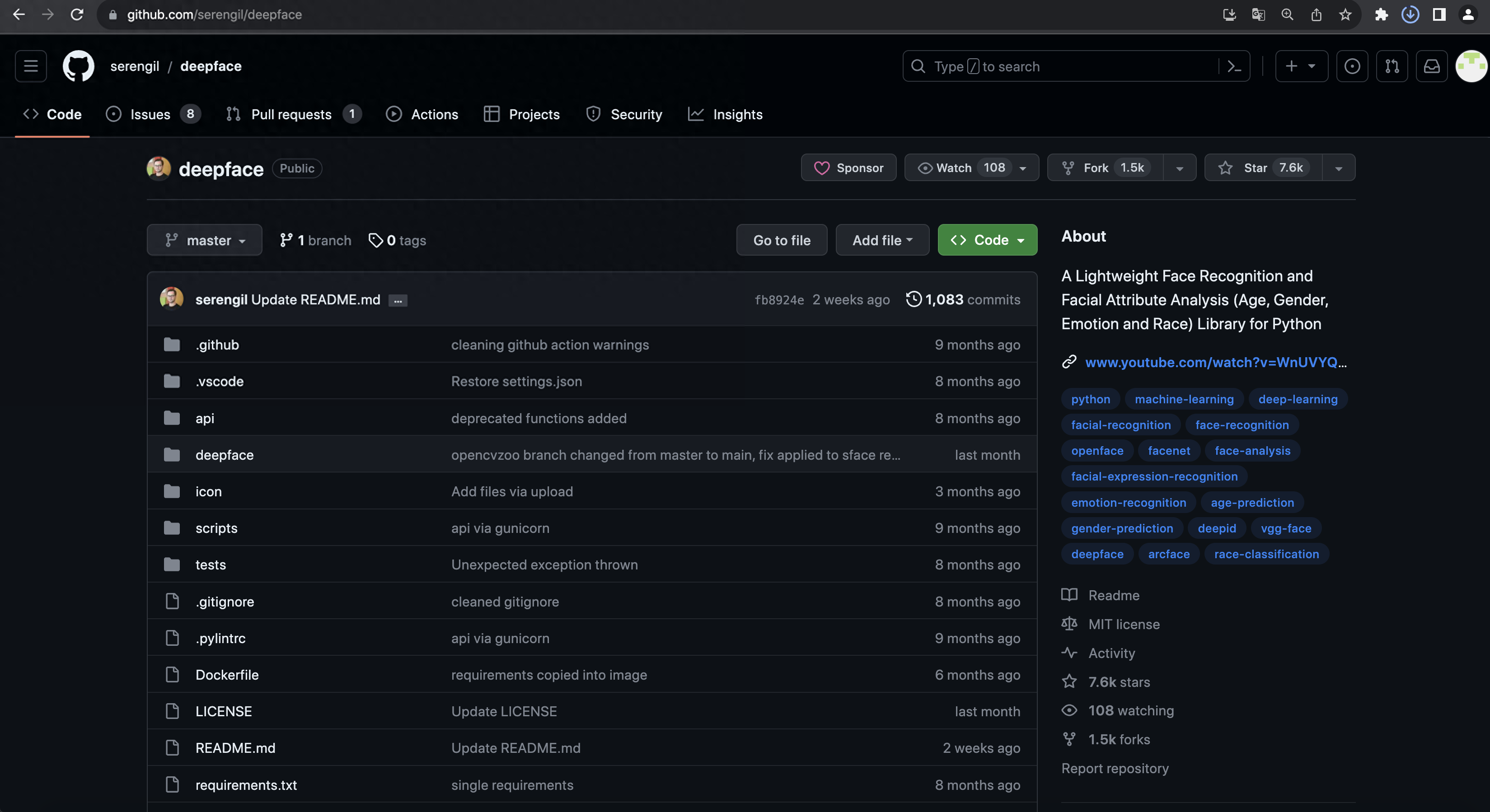Go to GitHub homepage via Octocat logo

(x=78, y=66)
